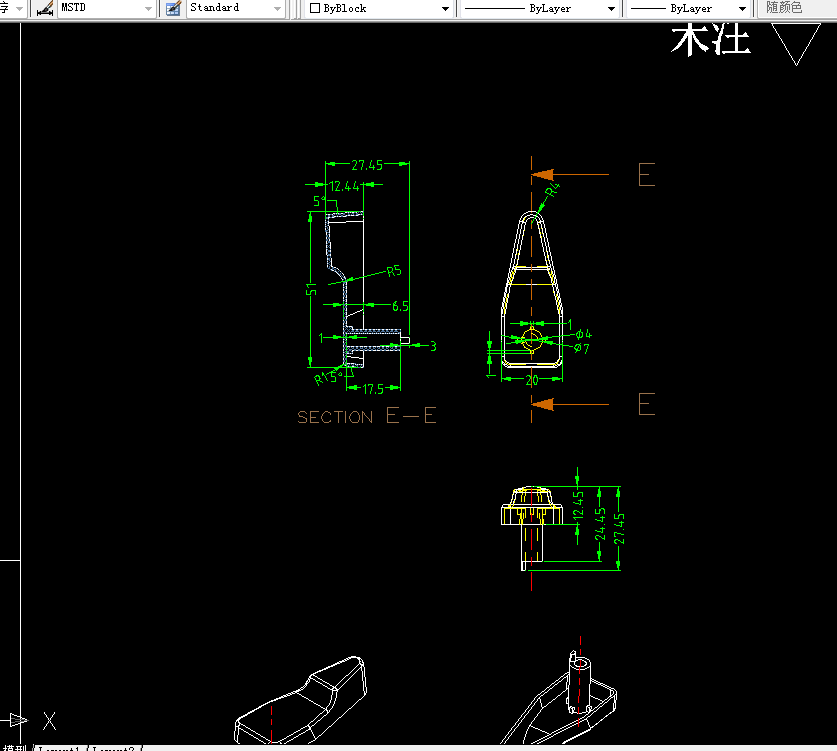Screen dimensions: 837x751
Task: Click the table style icon
Action: click(173, 8)
